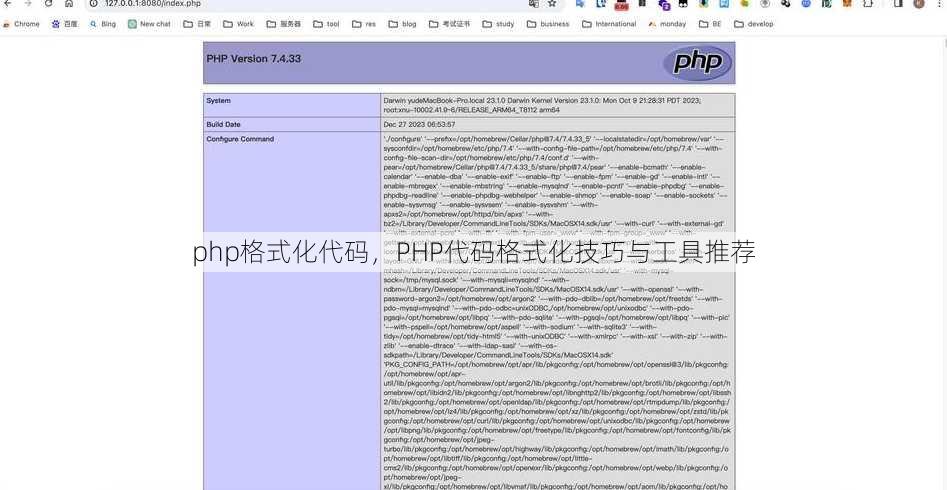
Task: Click the 'PHP Version 7.4.33' heading
Action: [x=254, y=59]
